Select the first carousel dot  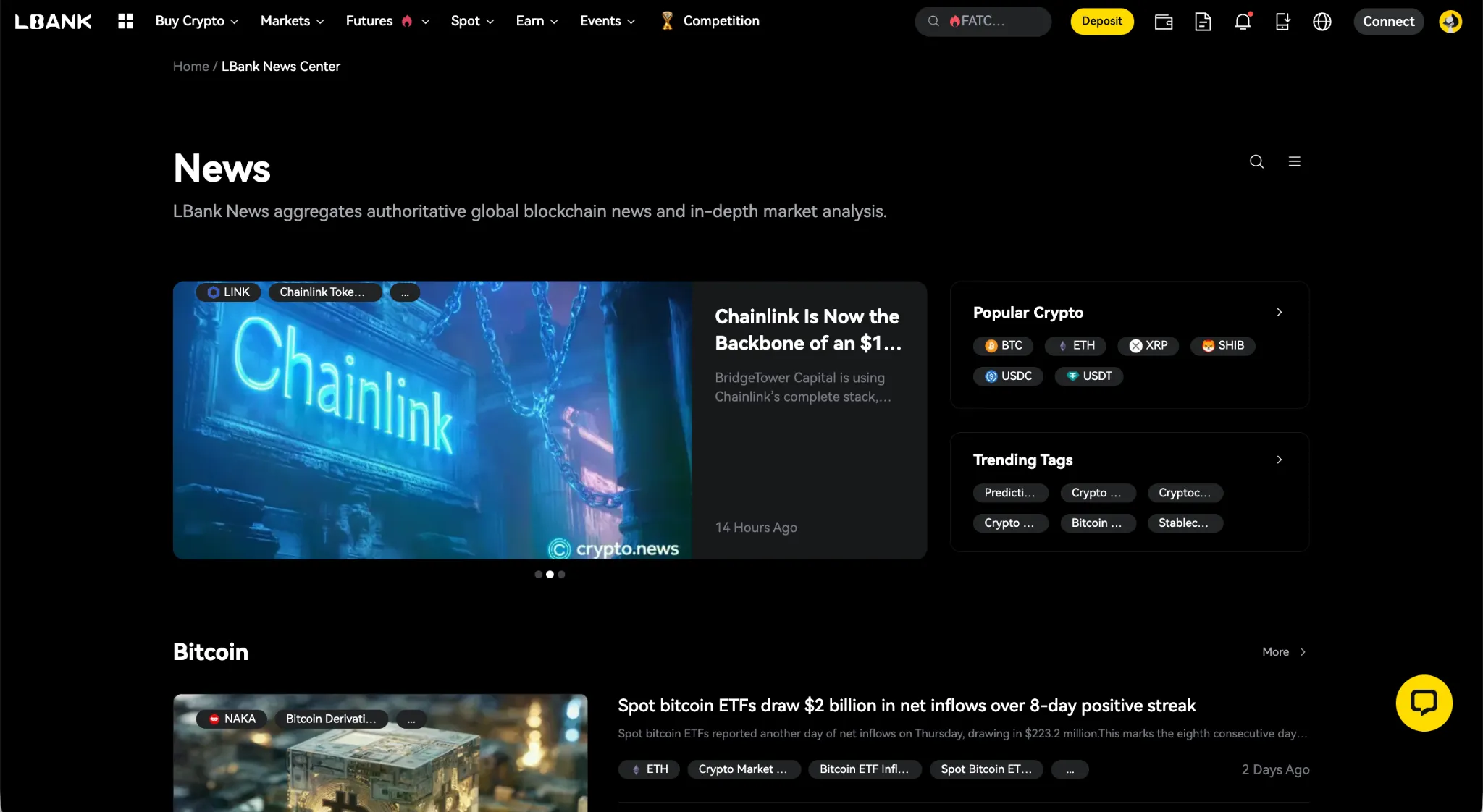click(538, 575)
